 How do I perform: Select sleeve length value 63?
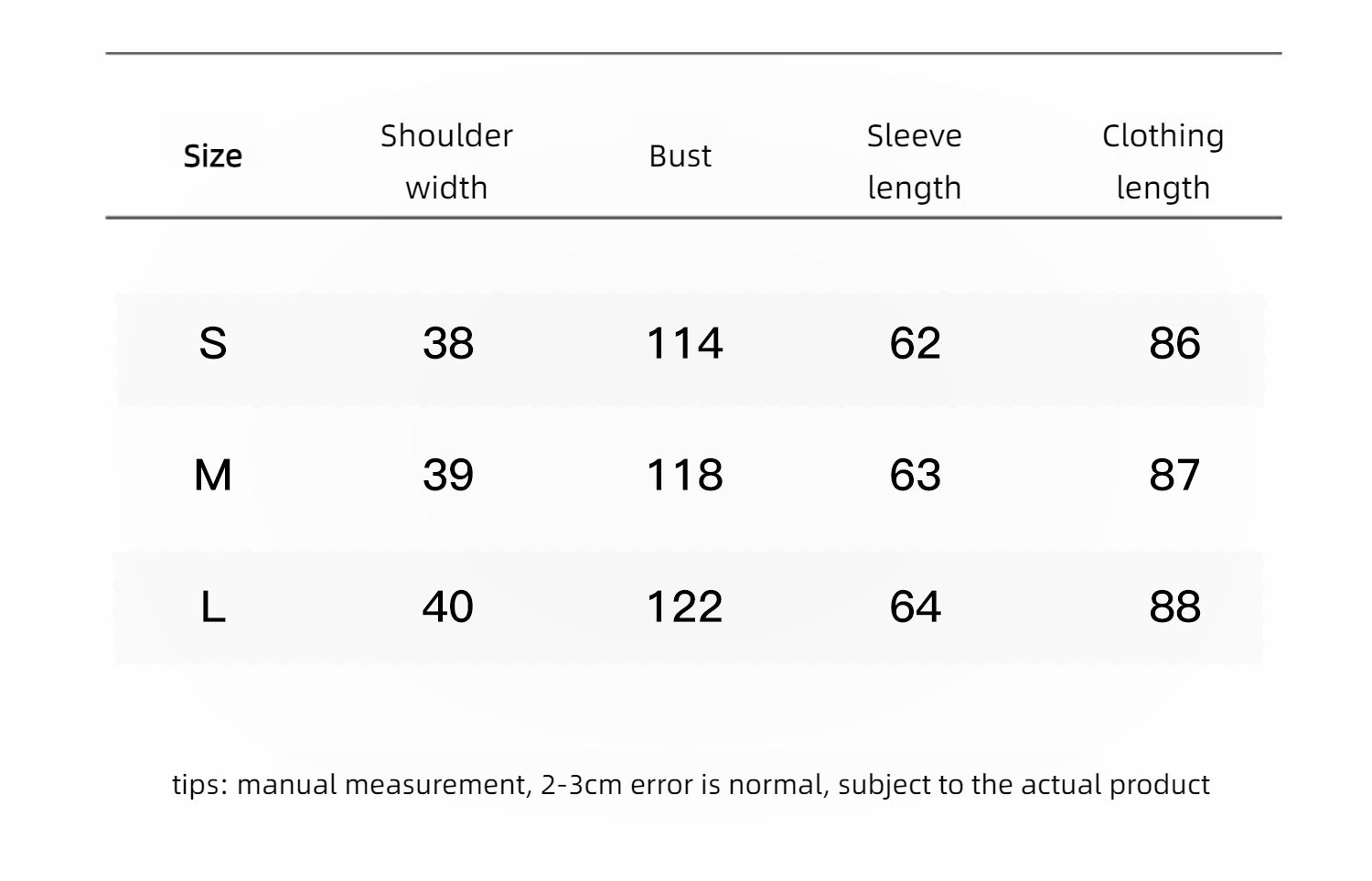(x=915, y=476)
